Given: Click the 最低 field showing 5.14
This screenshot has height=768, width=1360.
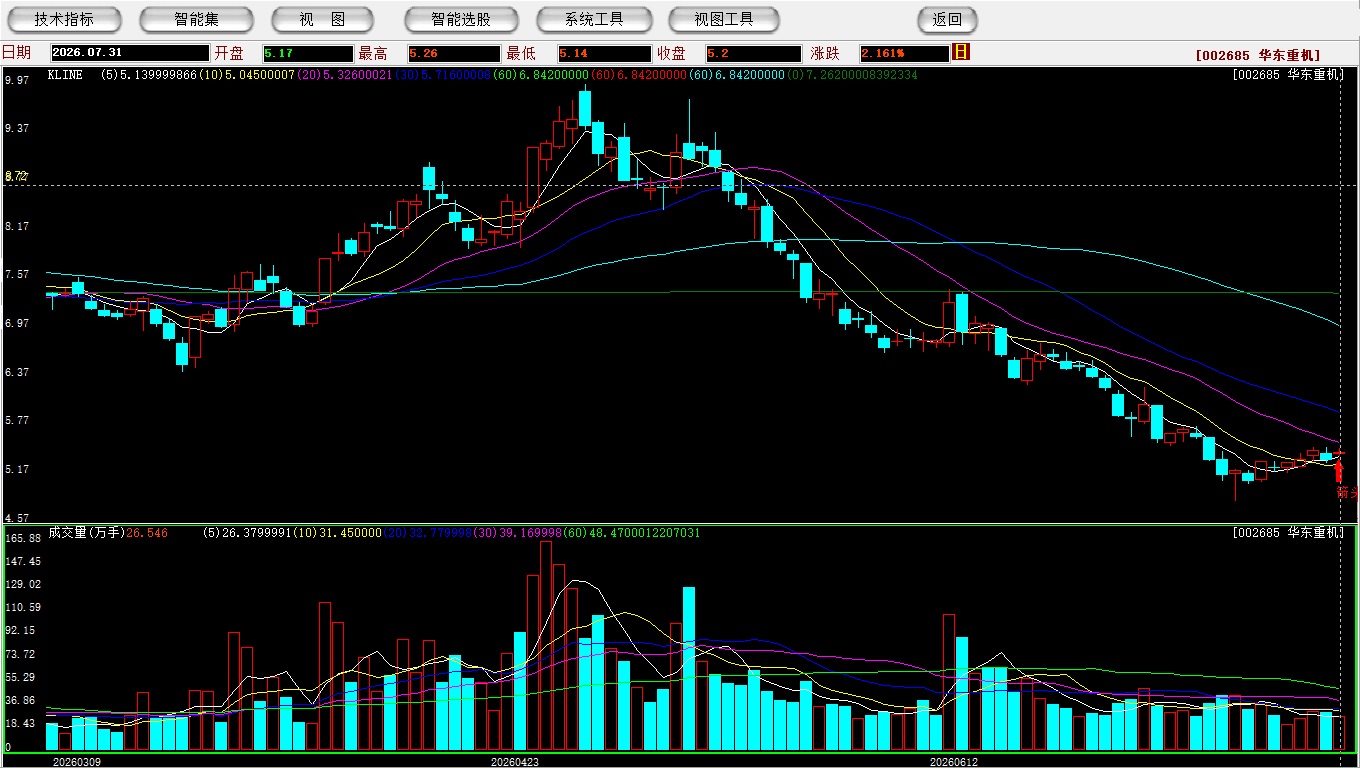Looking at the screenshot, I should click(604, 53).
